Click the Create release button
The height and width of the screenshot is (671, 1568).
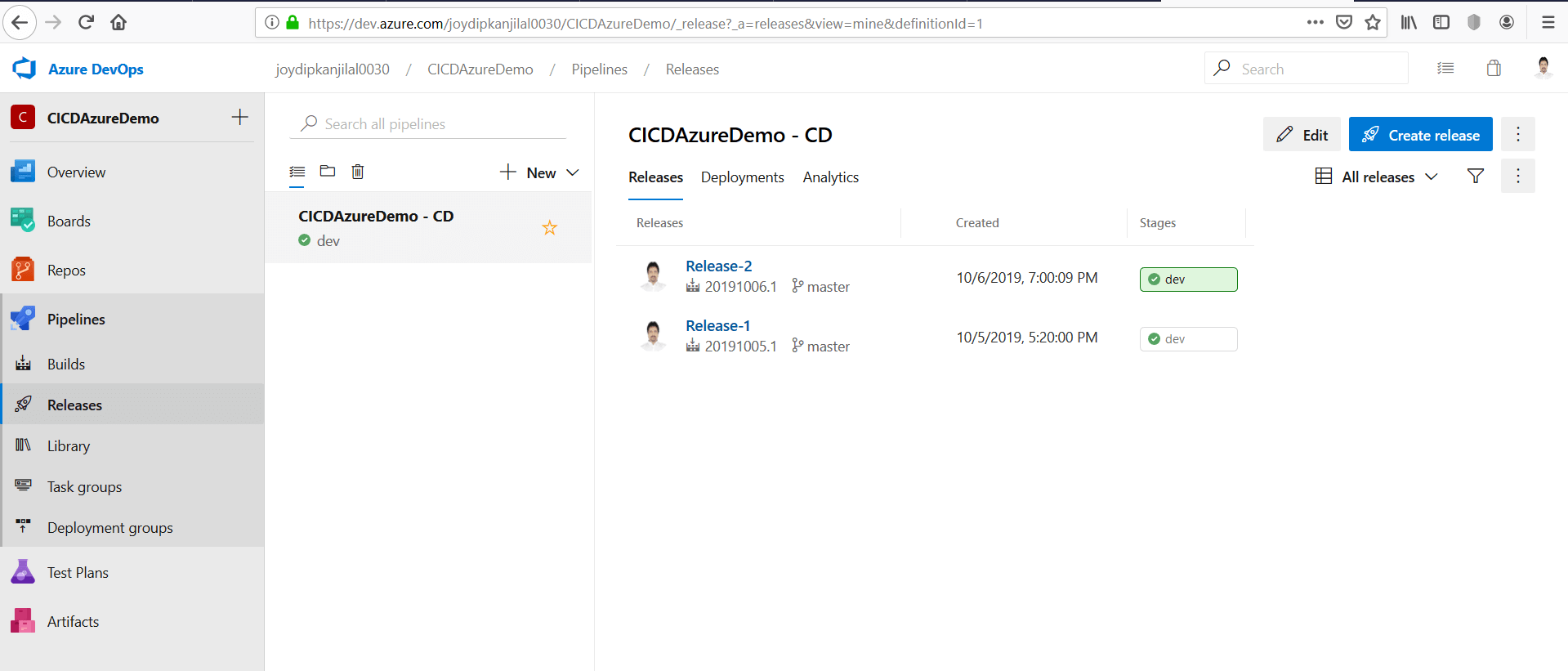coord(1420,134)
